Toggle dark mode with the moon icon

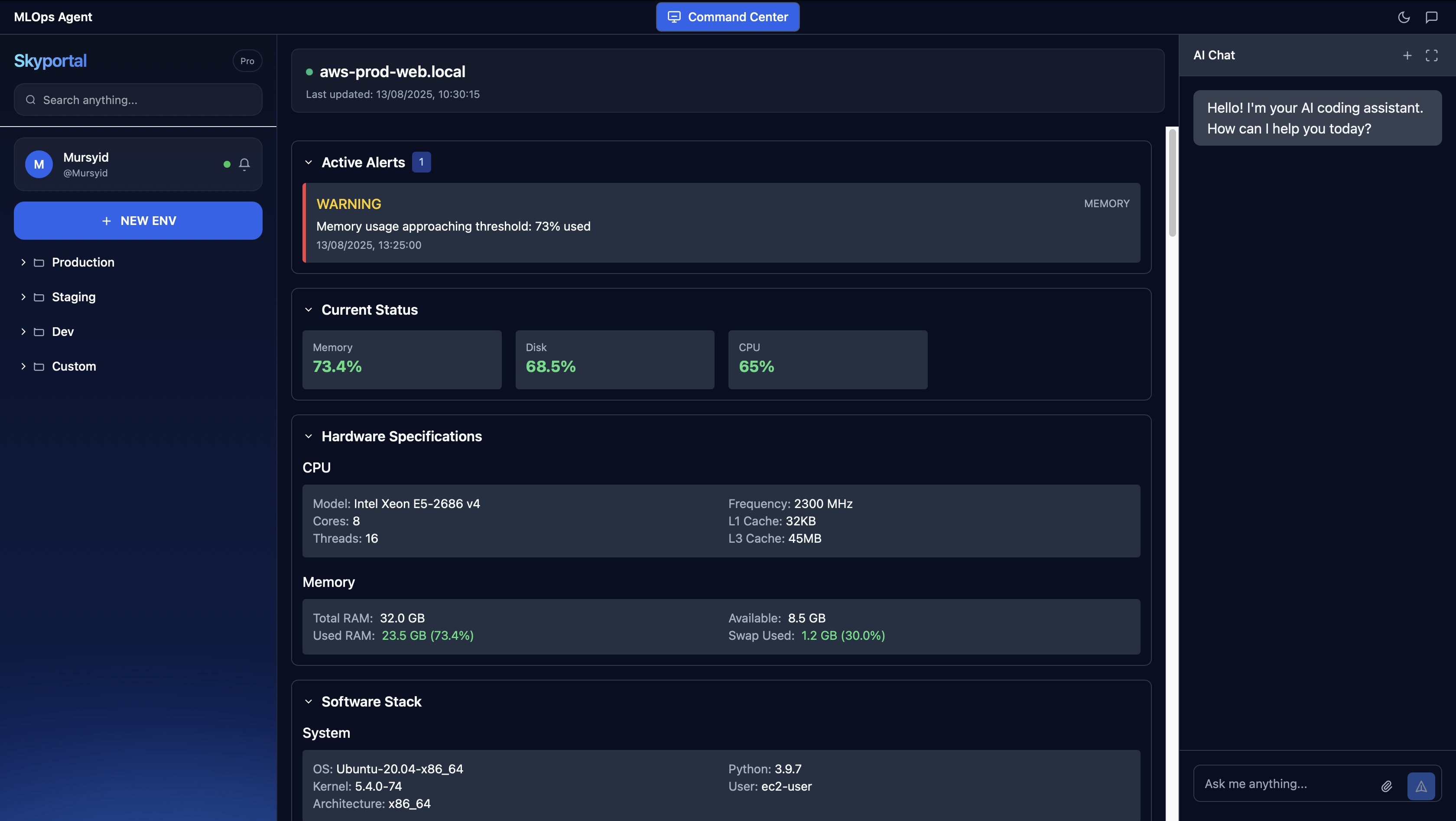[1404, 17]
